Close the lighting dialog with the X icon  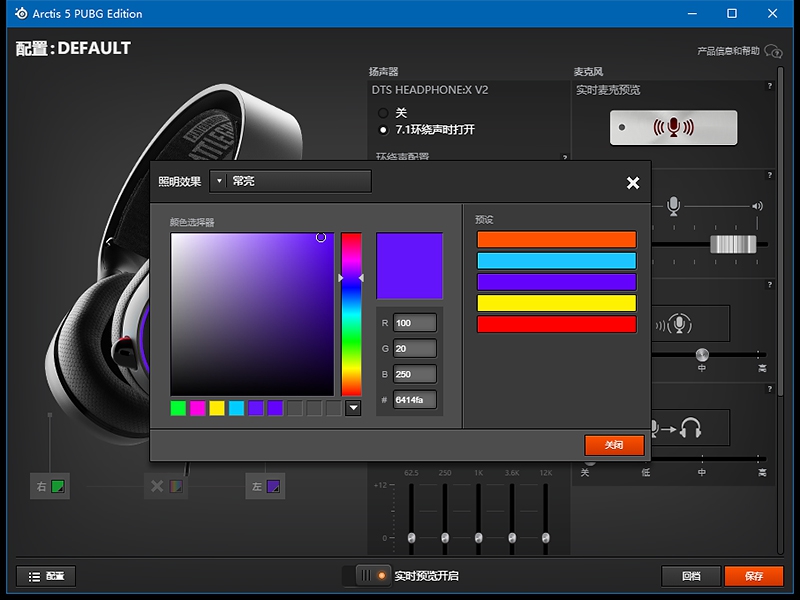633,183
